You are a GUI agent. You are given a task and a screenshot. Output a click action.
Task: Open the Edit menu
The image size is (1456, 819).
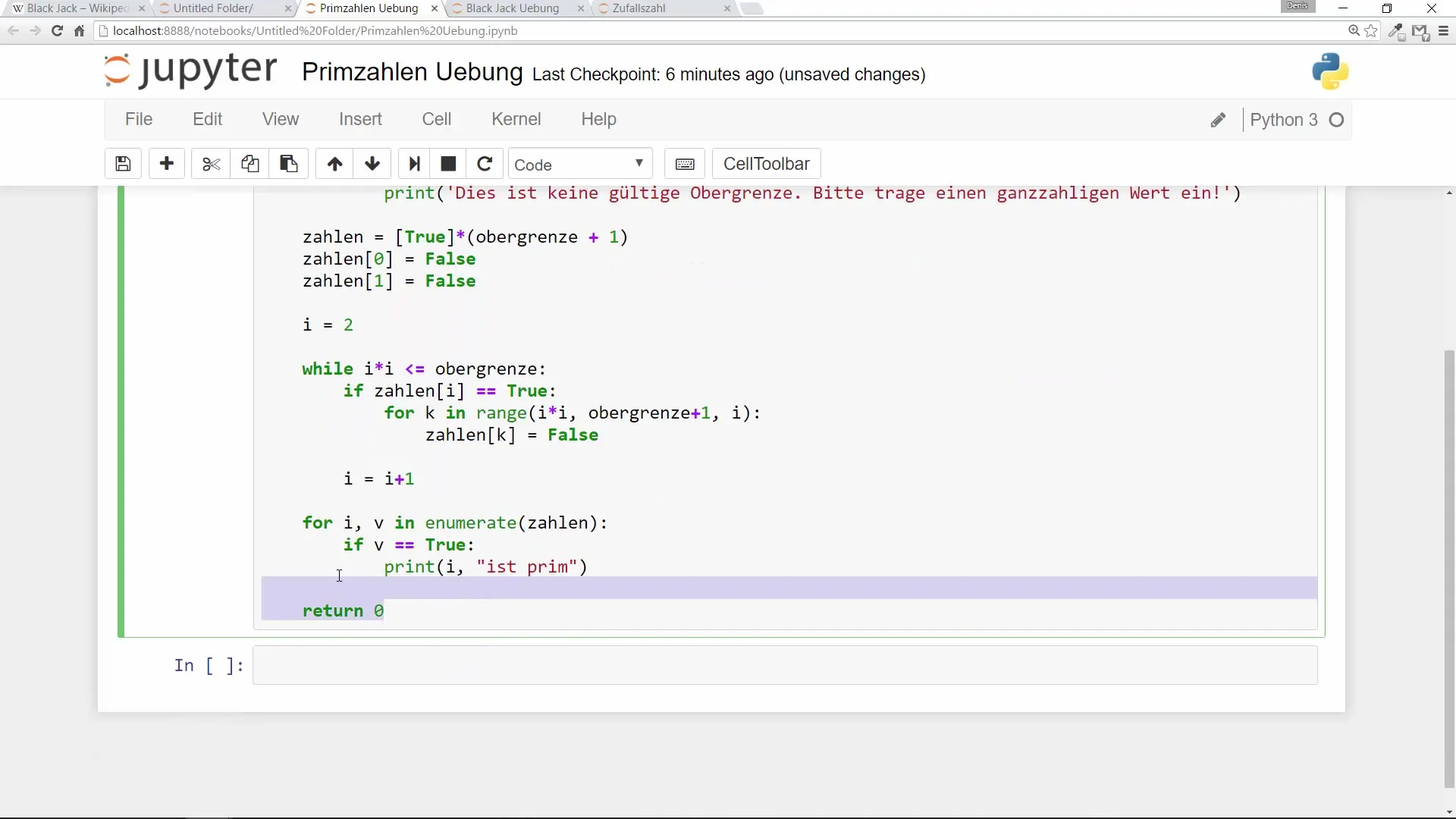click(207, 119)
